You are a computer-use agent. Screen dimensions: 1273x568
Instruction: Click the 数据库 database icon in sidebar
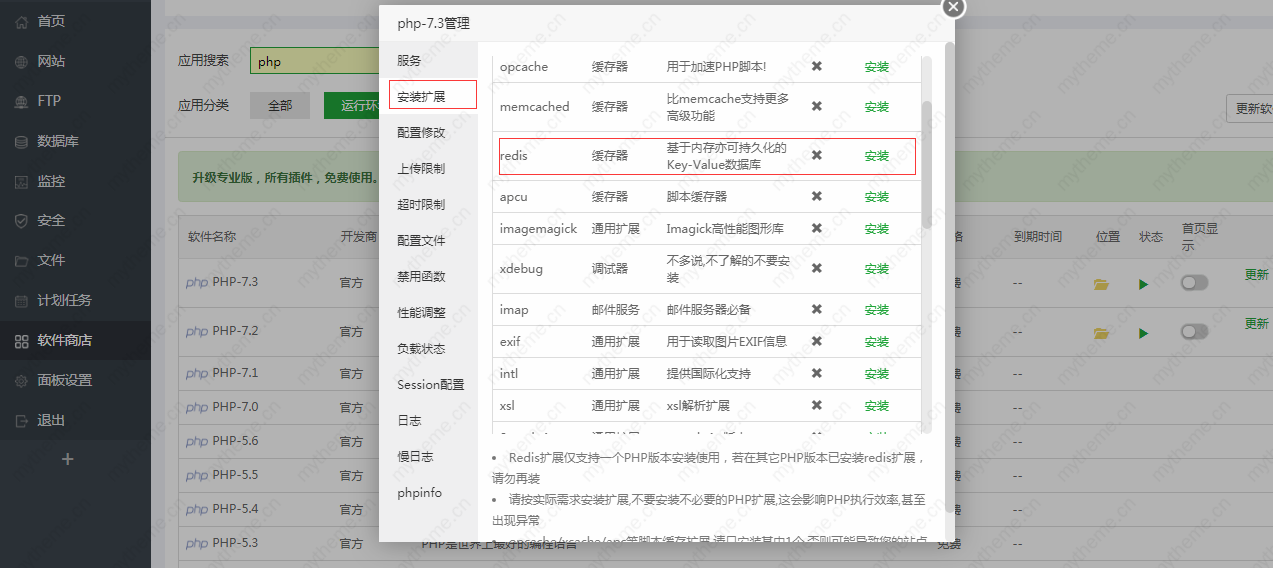21,141
